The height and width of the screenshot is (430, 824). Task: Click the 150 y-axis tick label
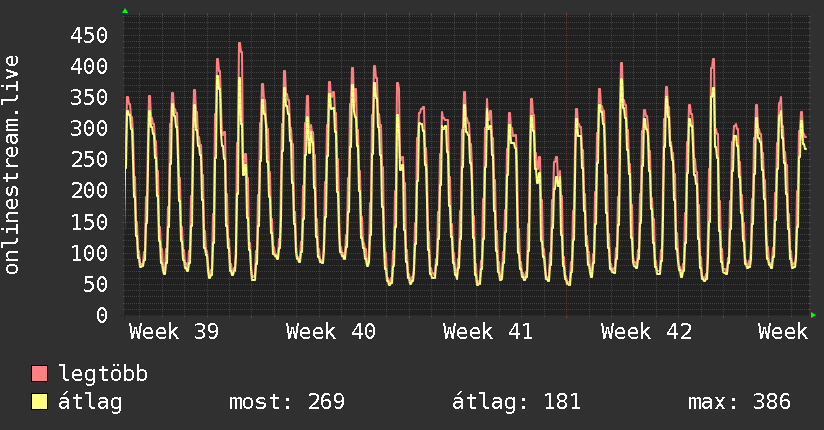point(89,222)
